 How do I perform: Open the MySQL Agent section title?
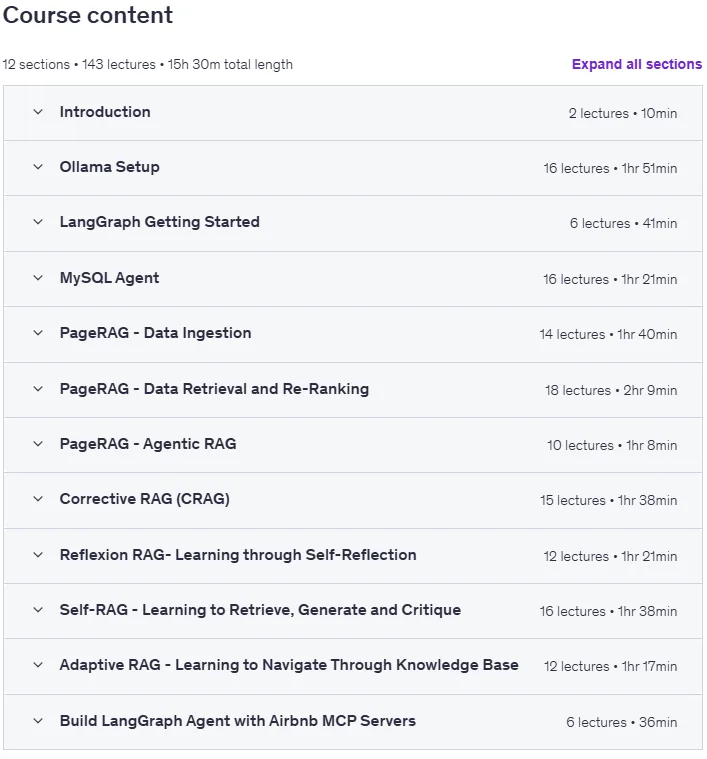click(x=109, y=278)
